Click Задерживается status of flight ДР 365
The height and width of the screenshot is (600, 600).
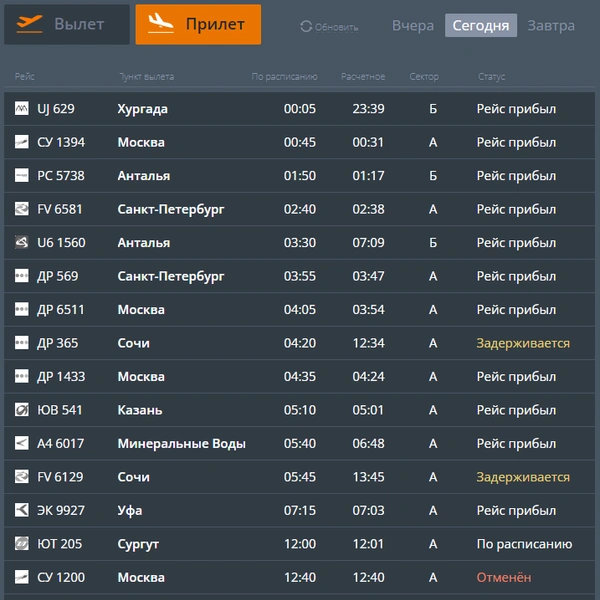click(523, 344)
